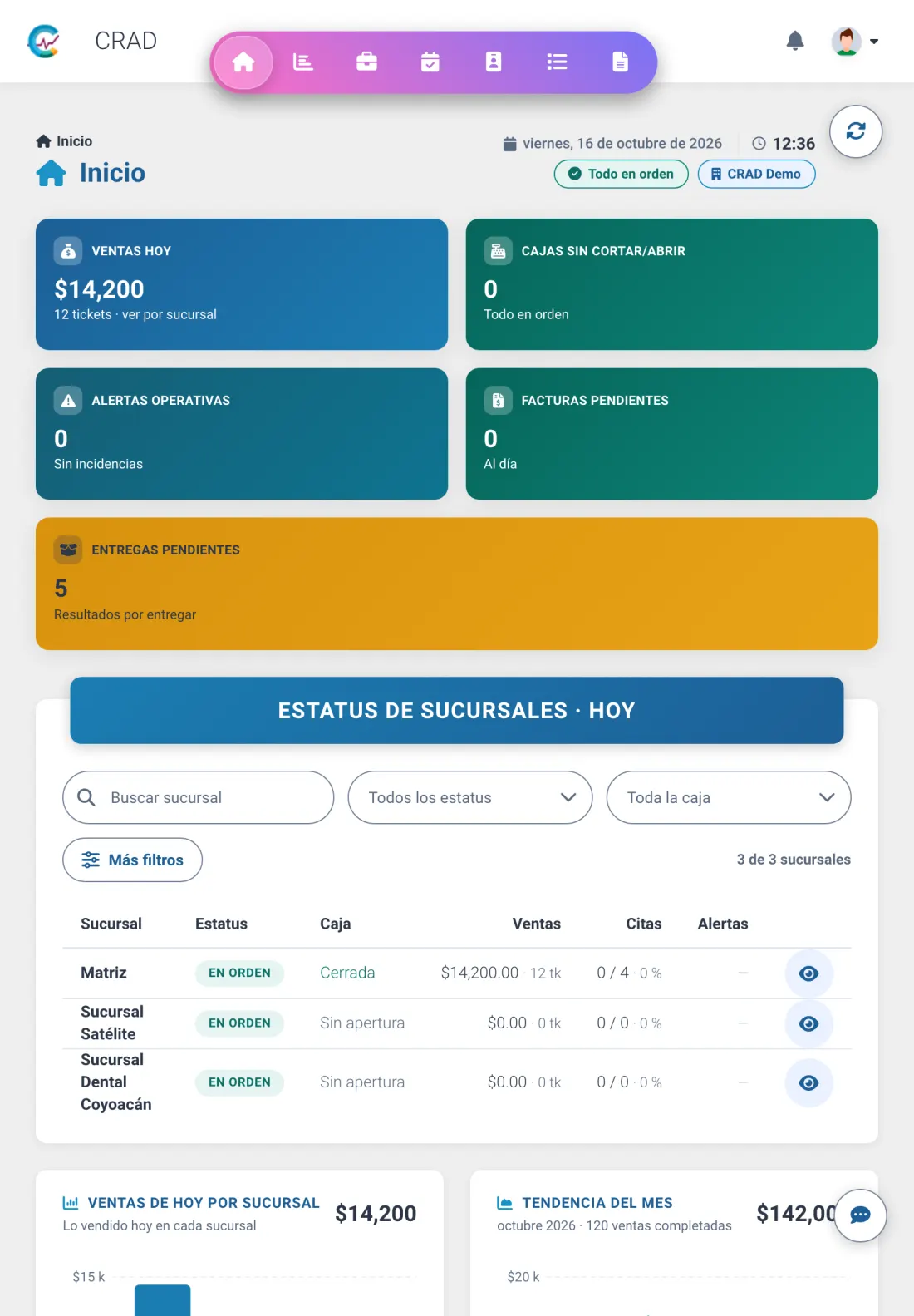The width and height of the screenshot is (914, 1316).
Task: Open the bar chart reports icon
Action: [x=303, y=62]
